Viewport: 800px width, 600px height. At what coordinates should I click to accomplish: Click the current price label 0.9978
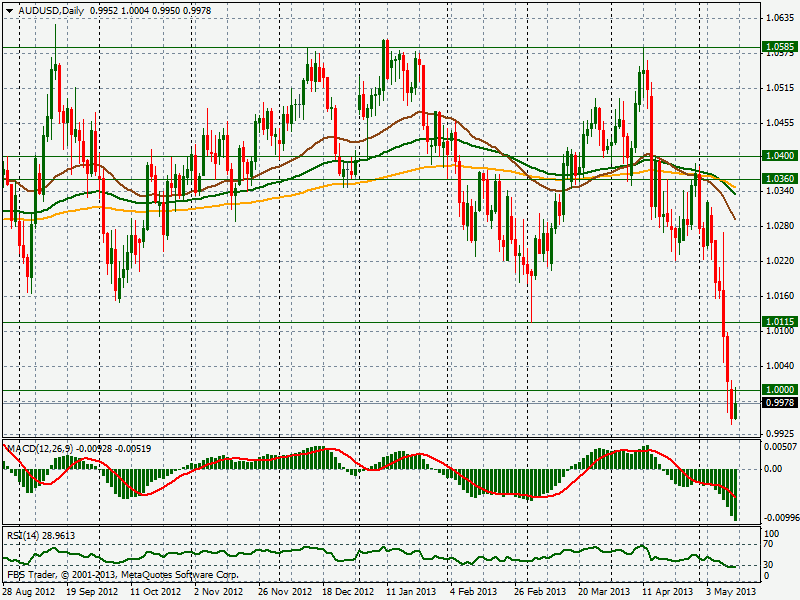tap(780, 403)
